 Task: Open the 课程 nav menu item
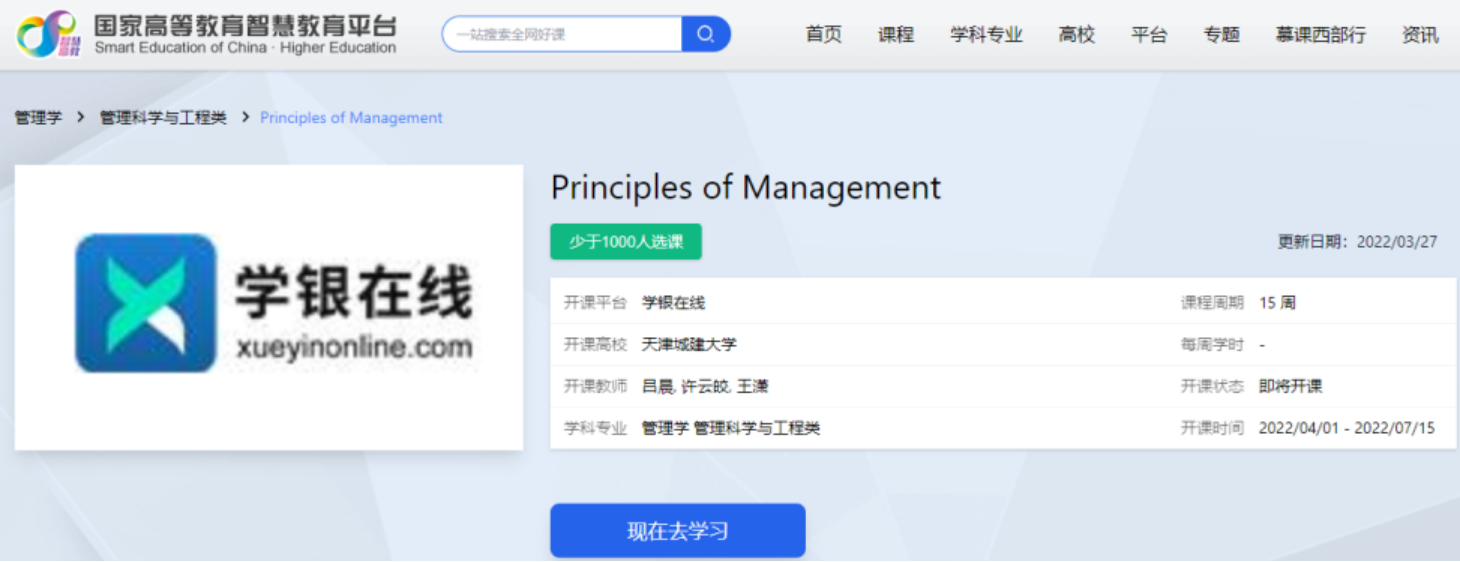896,35
